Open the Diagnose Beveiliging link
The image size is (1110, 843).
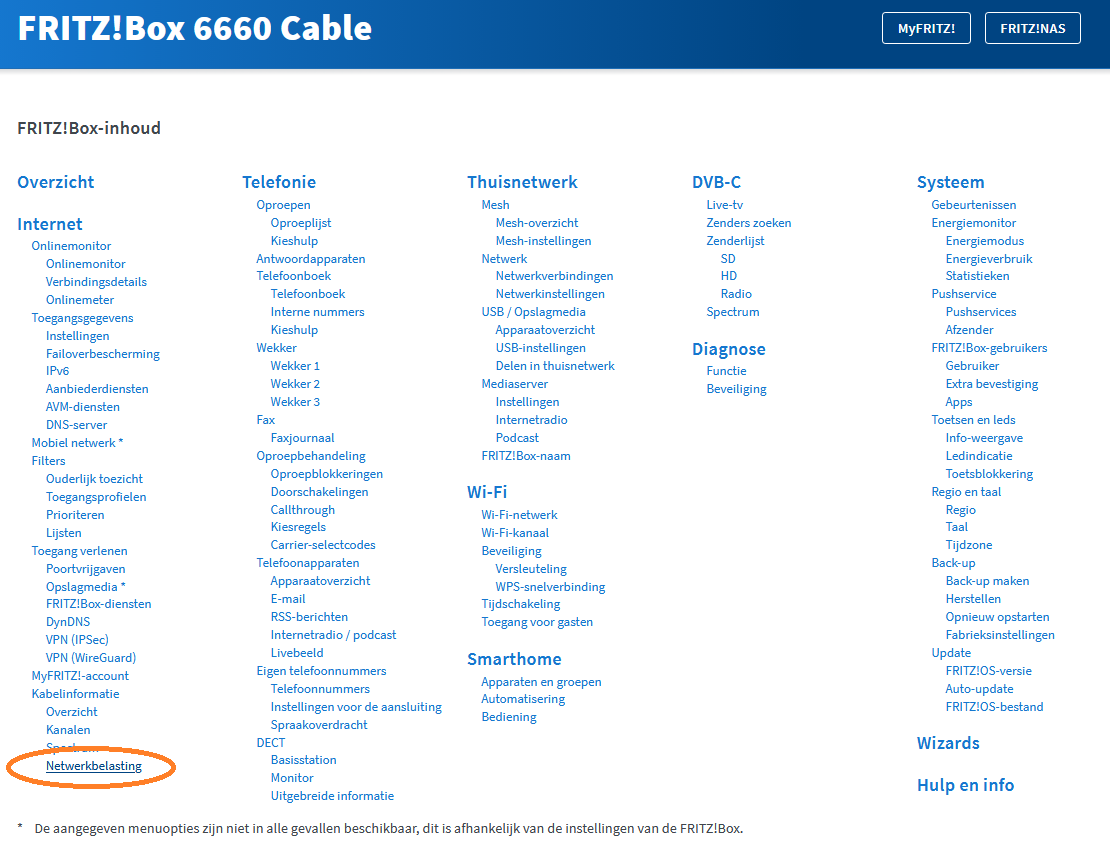[736, 389]
